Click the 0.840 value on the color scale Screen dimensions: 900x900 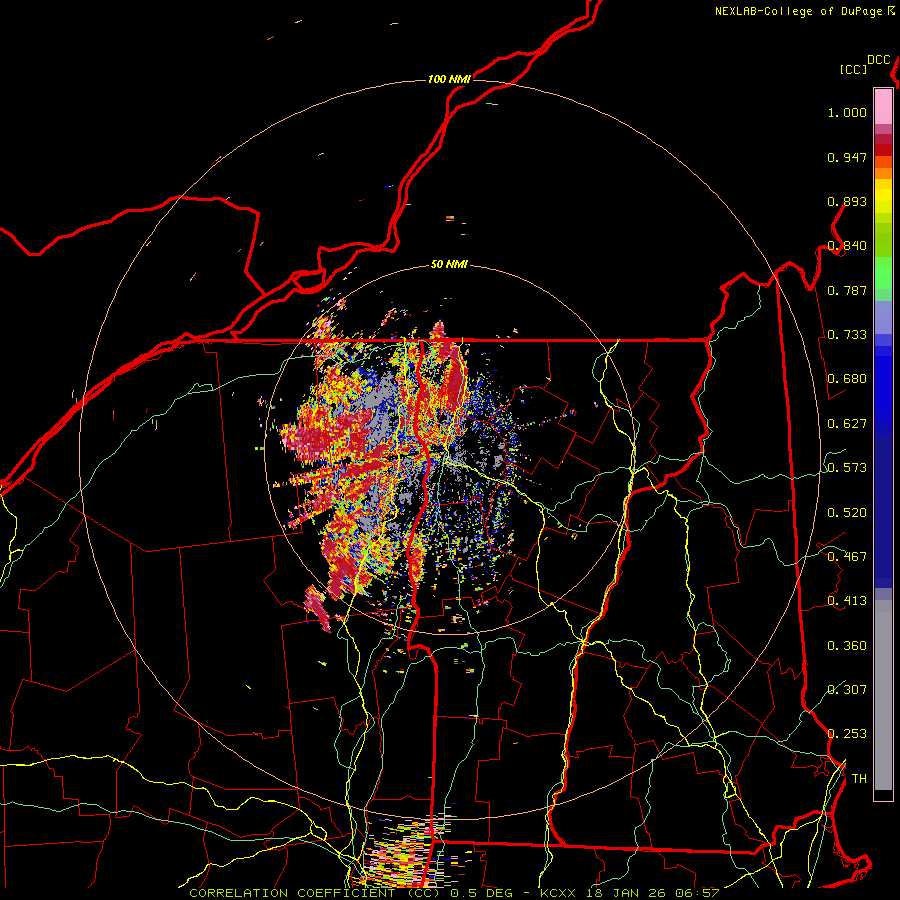click(847, 246)
